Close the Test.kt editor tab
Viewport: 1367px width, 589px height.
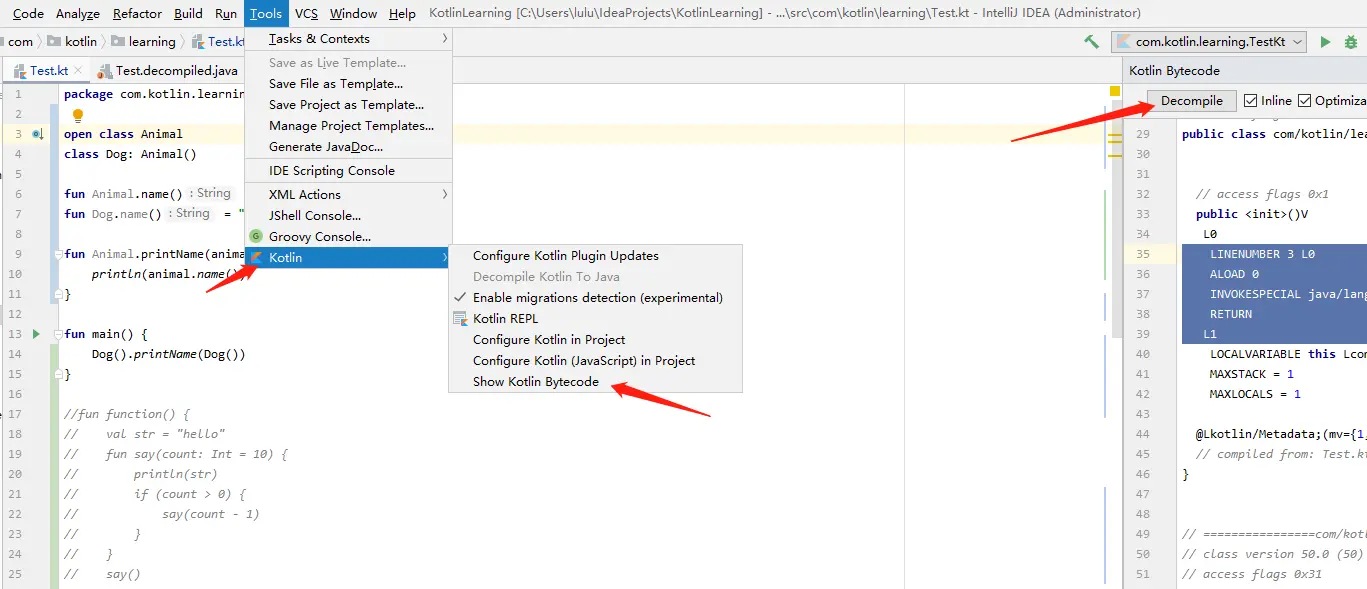pos(79,71)
